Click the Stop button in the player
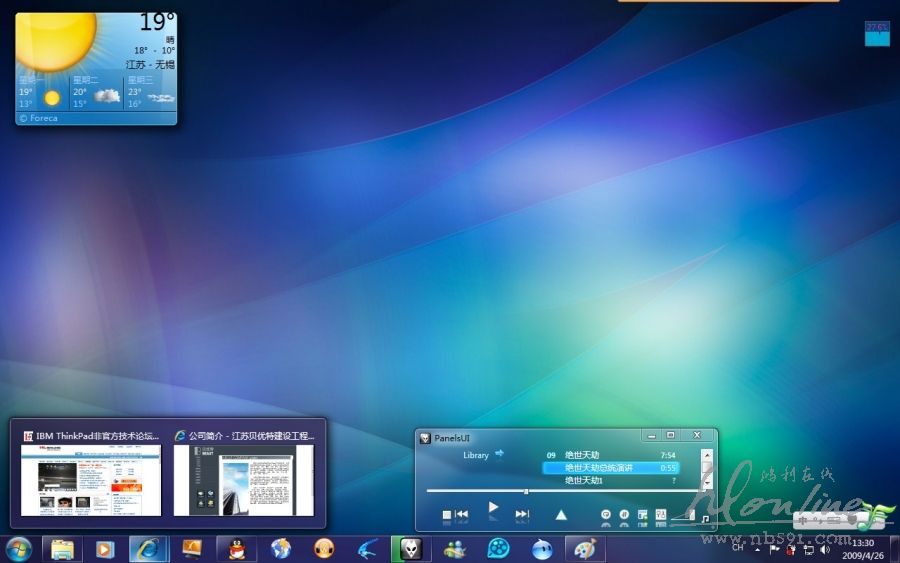The width and height of the screenshot is (900, 563). [x=447, y=514]
